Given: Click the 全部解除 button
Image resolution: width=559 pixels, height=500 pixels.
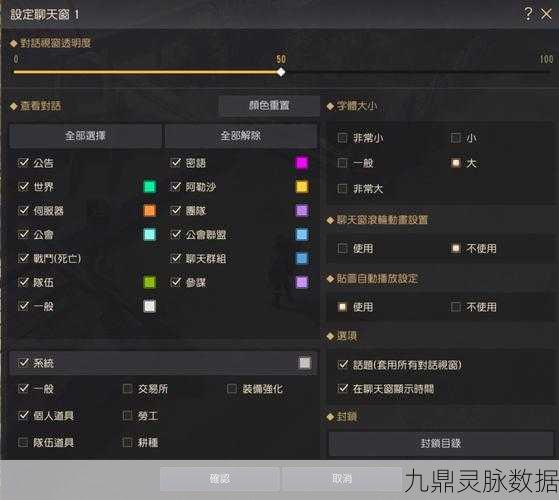Looking at the screenshot, I should (241, 136).
